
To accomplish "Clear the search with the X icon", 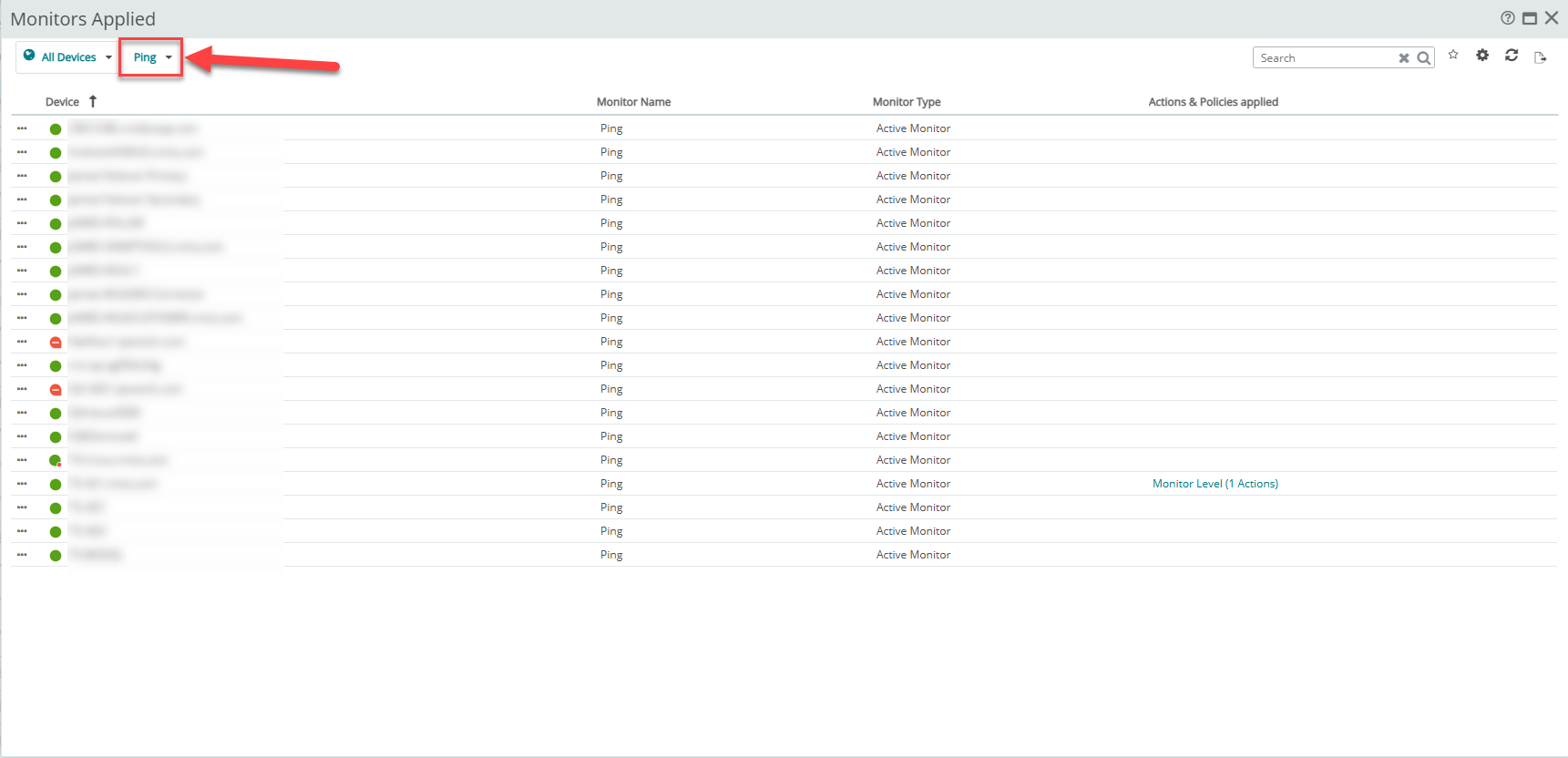I will (1404, 58).
